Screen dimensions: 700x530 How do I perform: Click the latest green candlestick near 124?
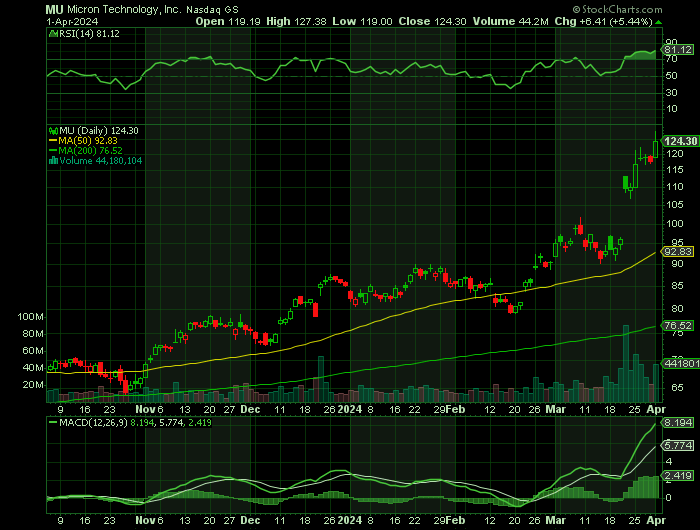coord(655,149)
